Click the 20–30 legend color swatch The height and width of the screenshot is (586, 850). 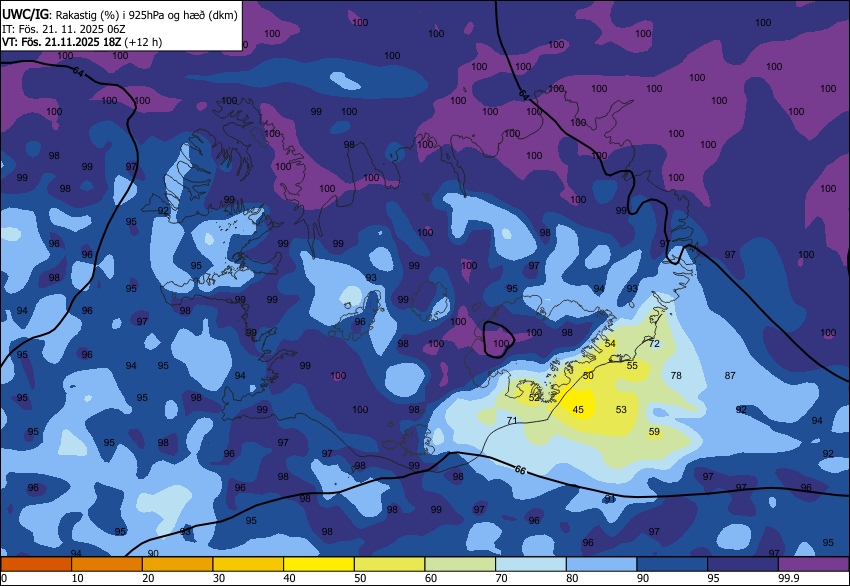pos(177,564)
